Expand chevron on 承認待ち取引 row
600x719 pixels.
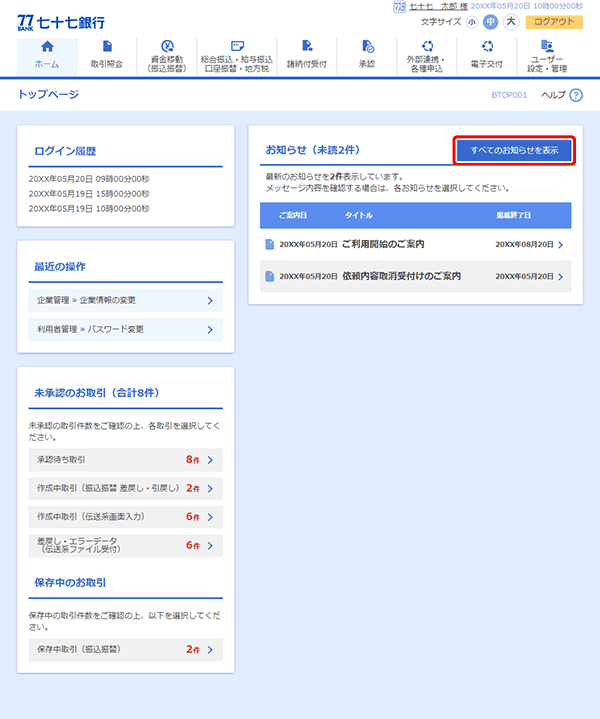tap(210, 460)
